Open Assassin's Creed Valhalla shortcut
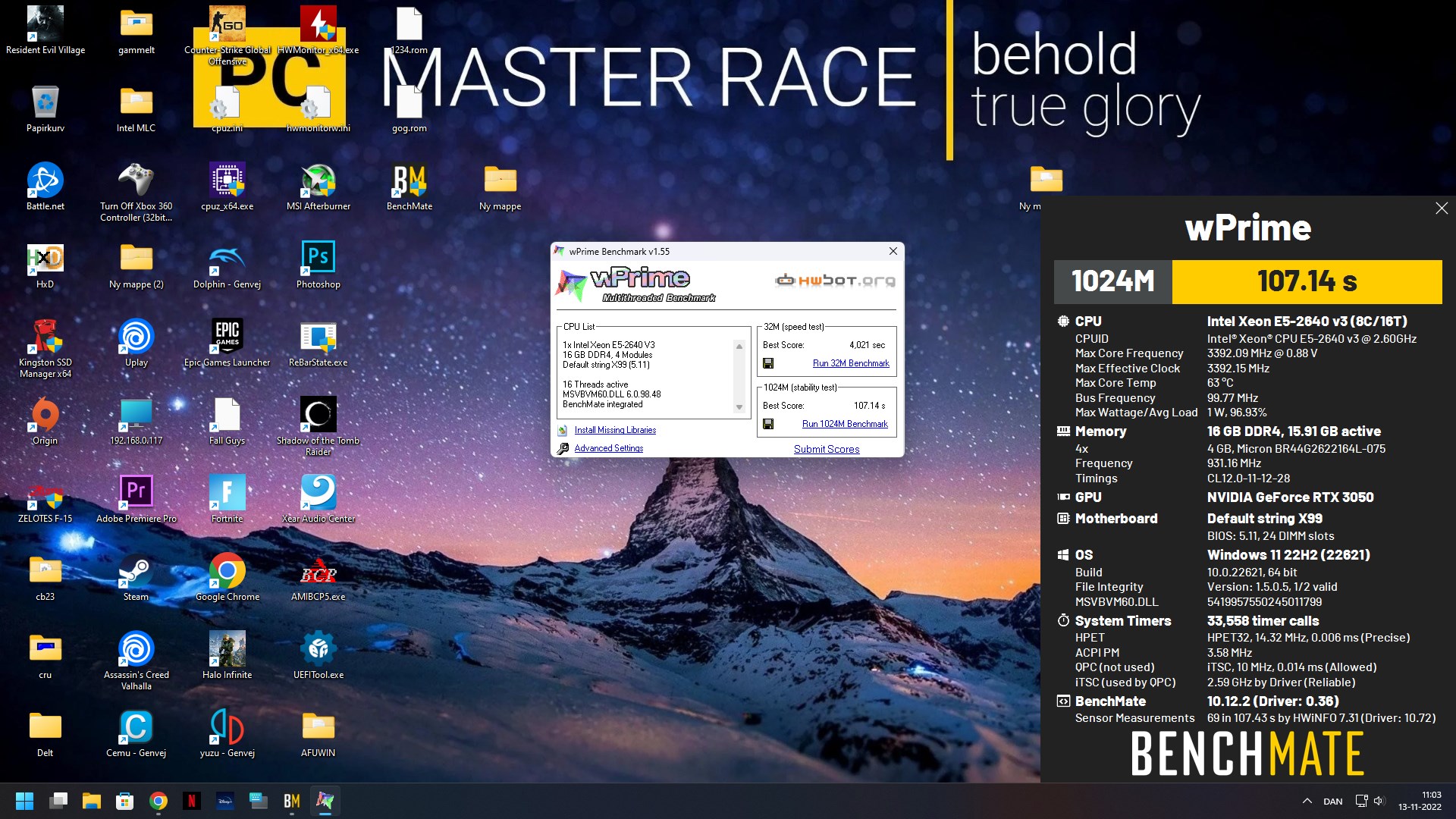Viewport: 1456px width, 819px height. pos(136,661)
